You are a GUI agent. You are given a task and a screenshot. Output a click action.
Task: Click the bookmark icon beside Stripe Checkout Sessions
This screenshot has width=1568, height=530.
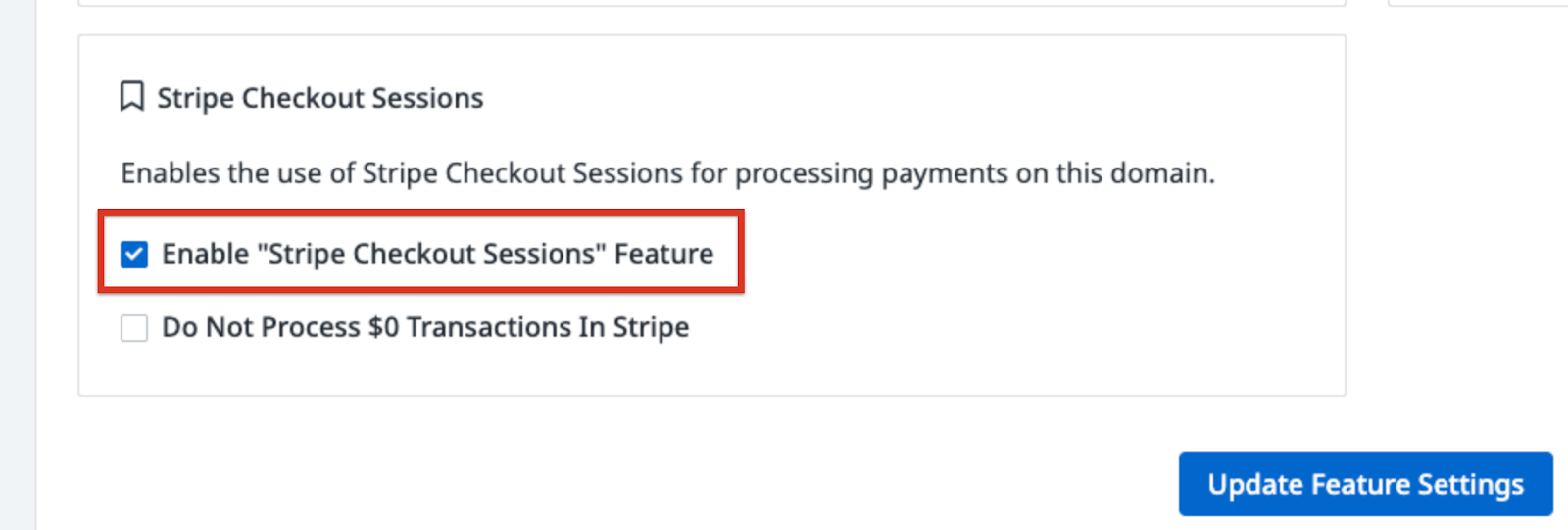coord(131,97)
